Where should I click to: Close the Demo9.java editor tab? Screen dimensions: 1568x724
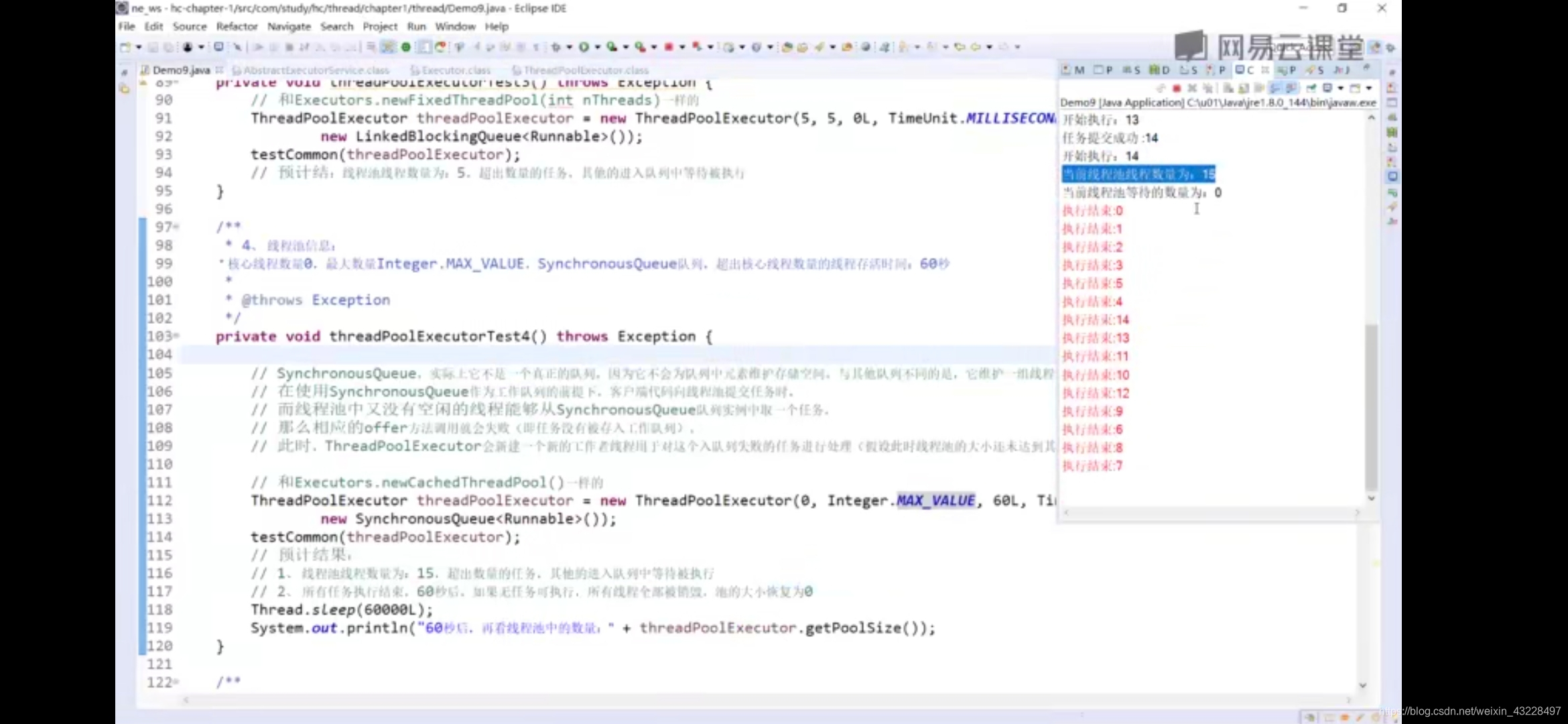pos(219,70)
